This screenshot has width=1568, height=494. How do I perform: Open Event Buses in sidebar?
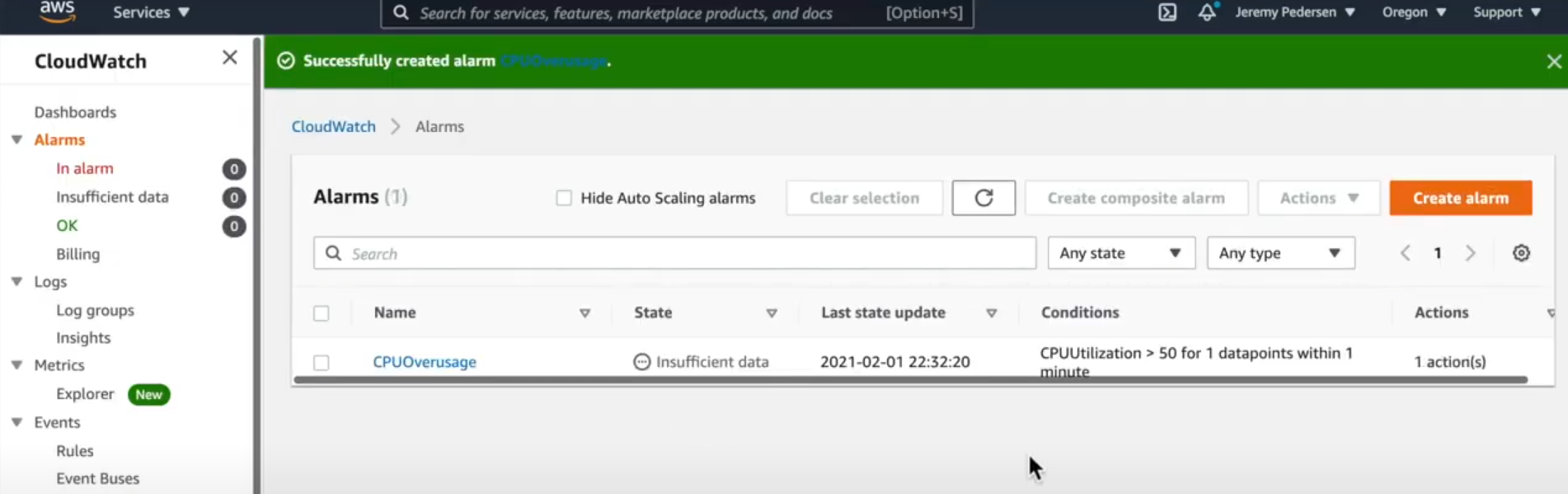(x=97, y=479)
